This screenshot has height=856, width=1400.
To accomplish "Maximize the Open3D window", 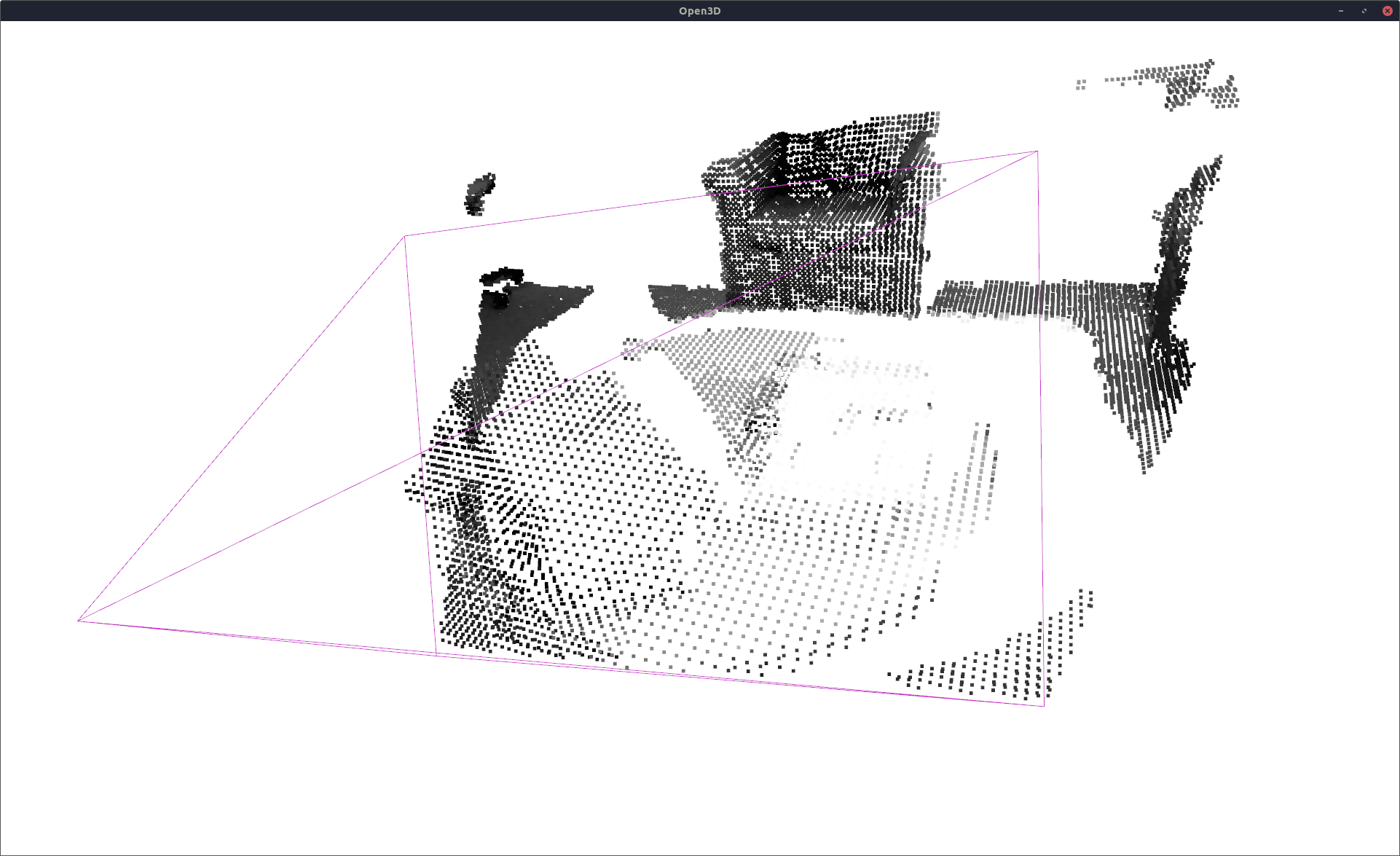I will coord(1364,11).
